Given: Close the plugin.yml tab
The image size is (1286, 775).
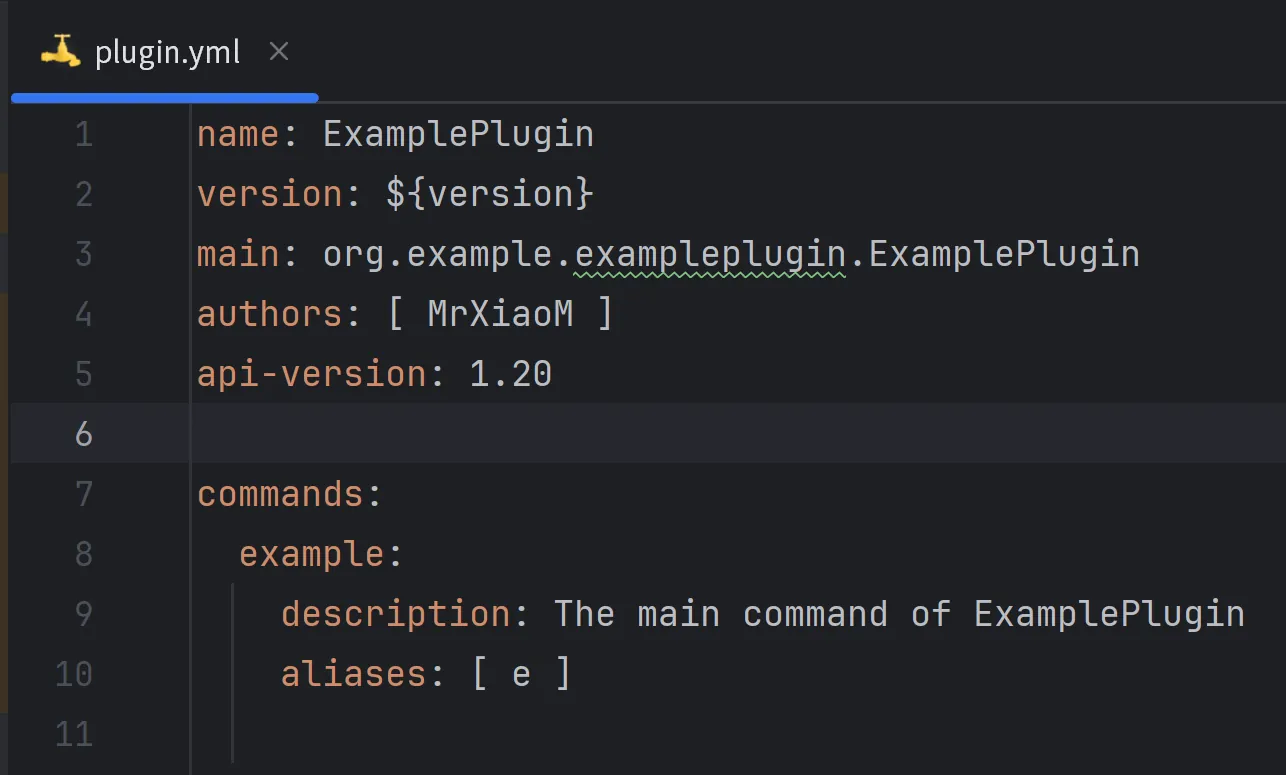Looking at the screenshot, I should 279,51.
